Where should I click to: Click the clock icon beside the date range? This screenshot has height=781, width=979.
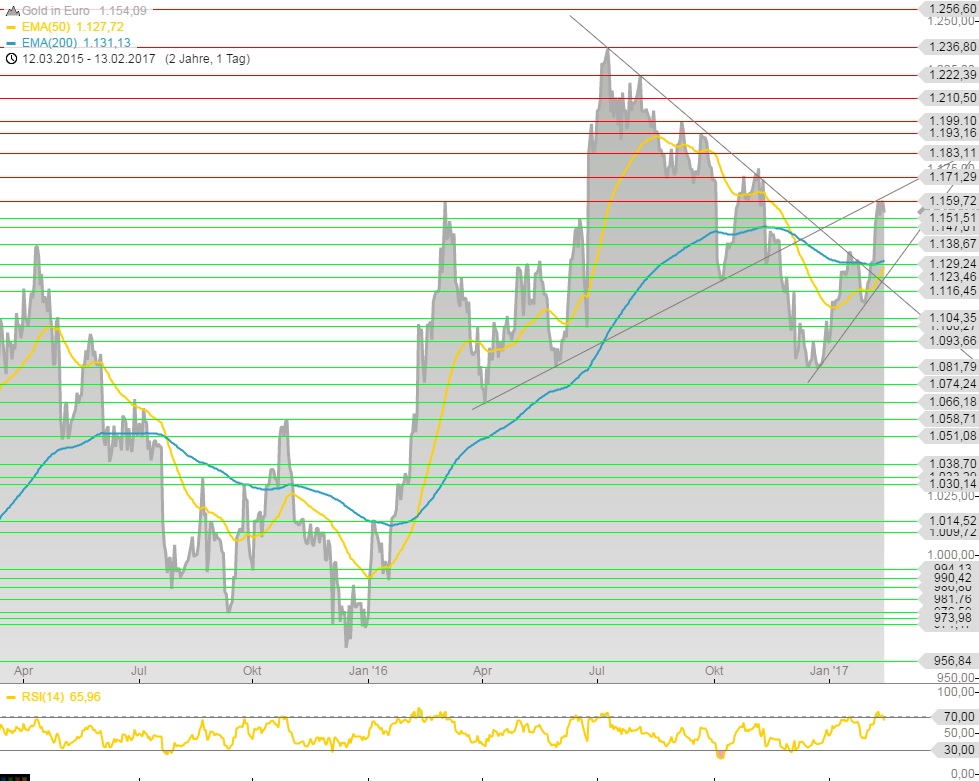(11, 59)
